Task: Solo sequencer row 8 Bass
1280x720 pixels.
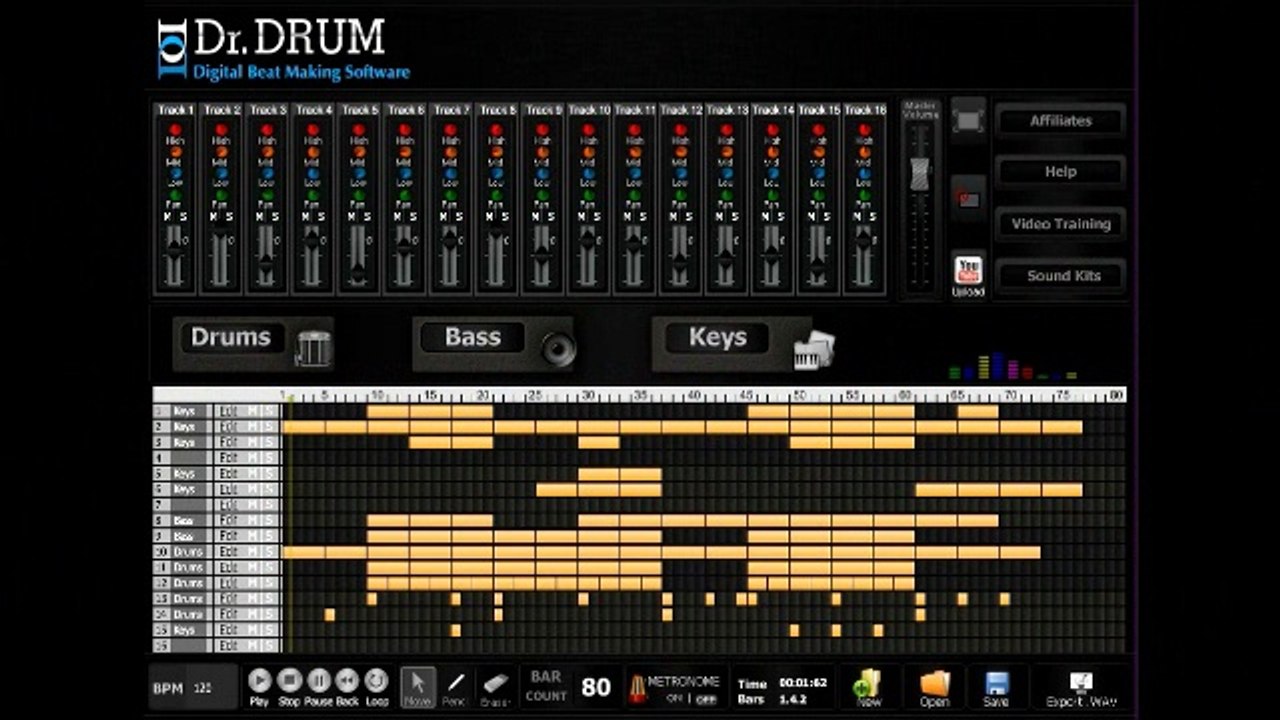Action: [x=269, y=521]
